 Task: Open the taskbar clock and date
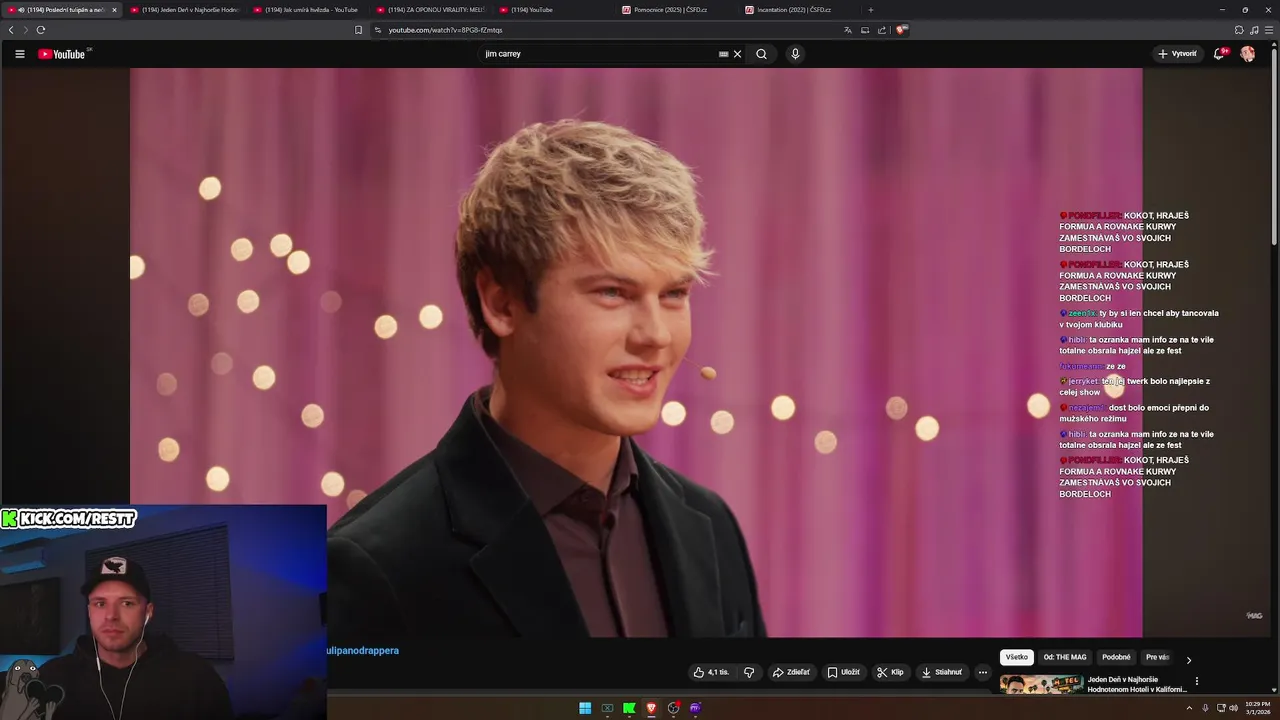pos(1258,708)
